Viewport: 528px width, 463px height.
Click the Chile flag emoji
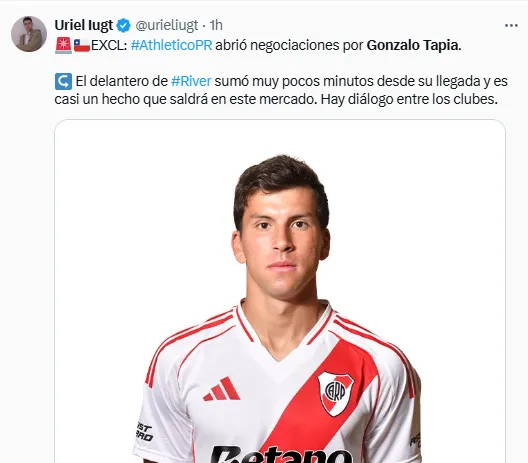tap(82, 45)
